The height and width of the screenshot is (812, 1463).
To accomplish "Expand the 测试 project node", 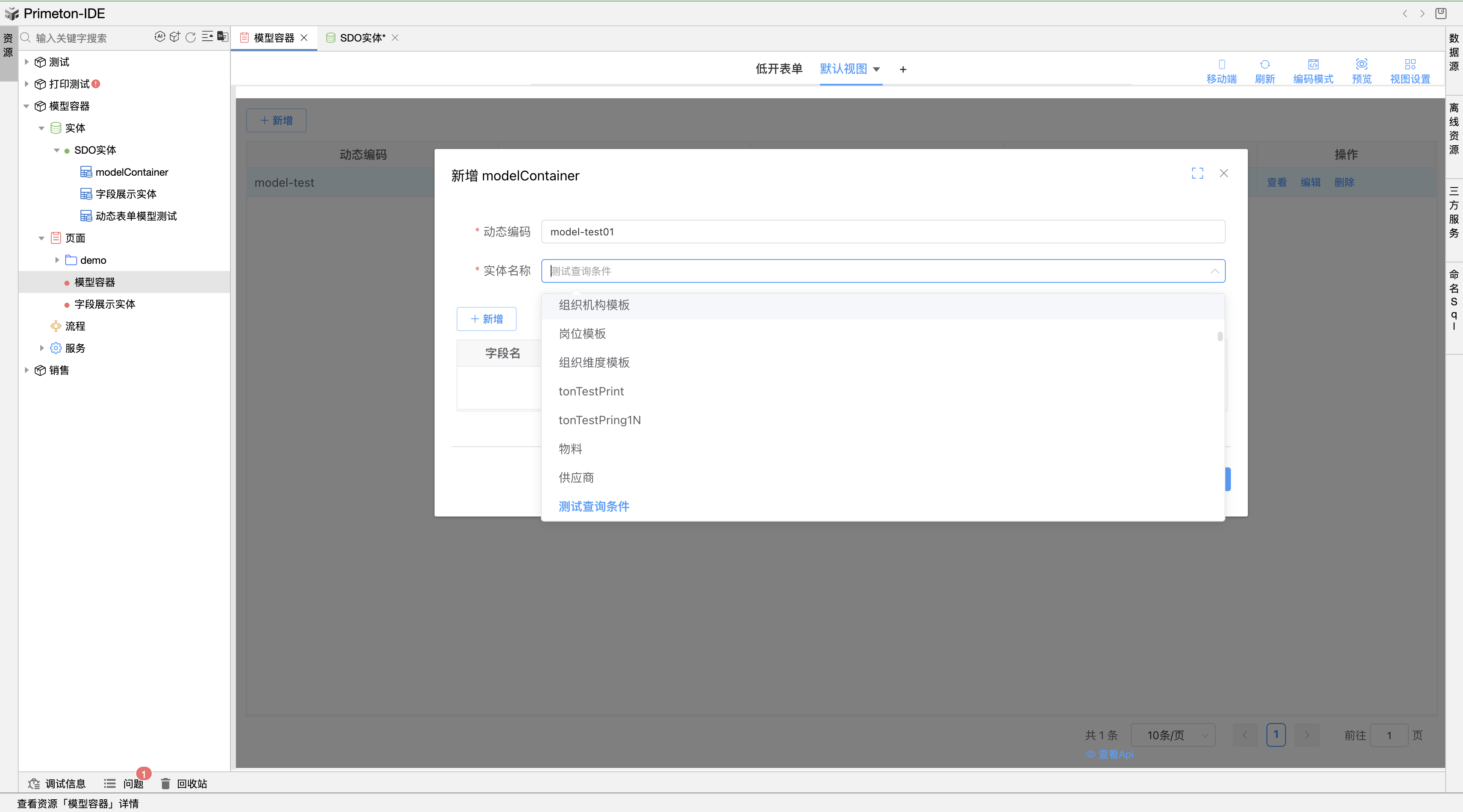I will pyautogui.click(x=27, y=62).
